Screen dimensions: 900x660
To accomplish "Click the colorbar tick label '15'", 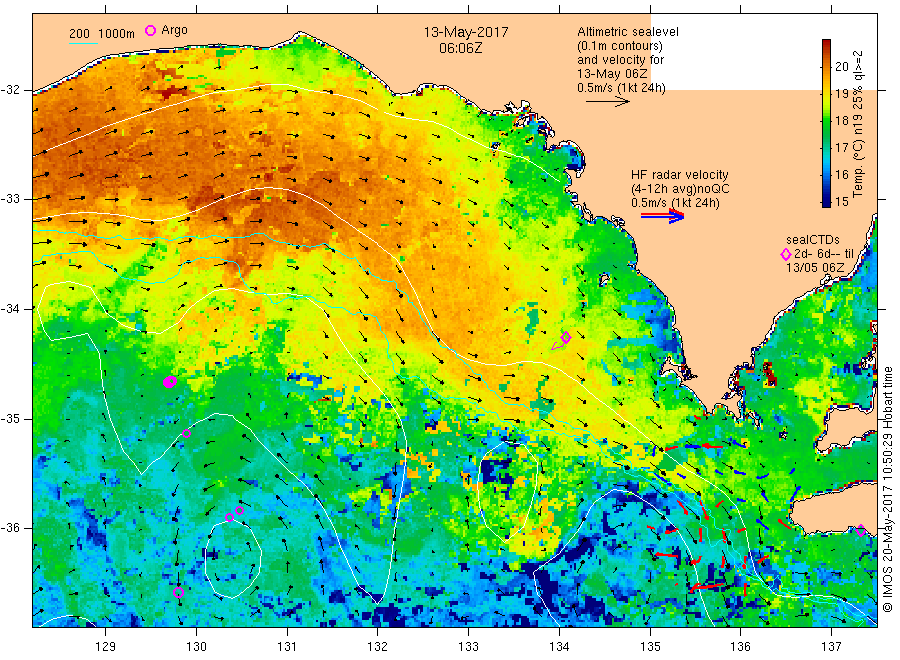I will click(841, 201).
